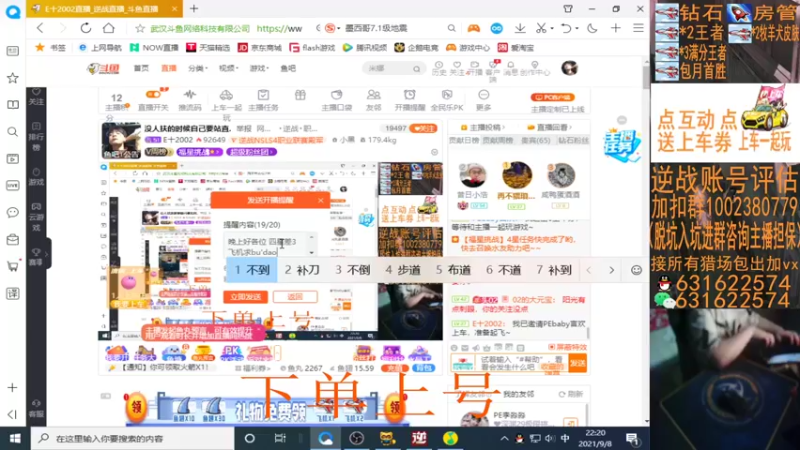Screen dimensions: 800x450
Task: Toggle the orange 关注 follow button beside 19497
Action: [423, 129]
